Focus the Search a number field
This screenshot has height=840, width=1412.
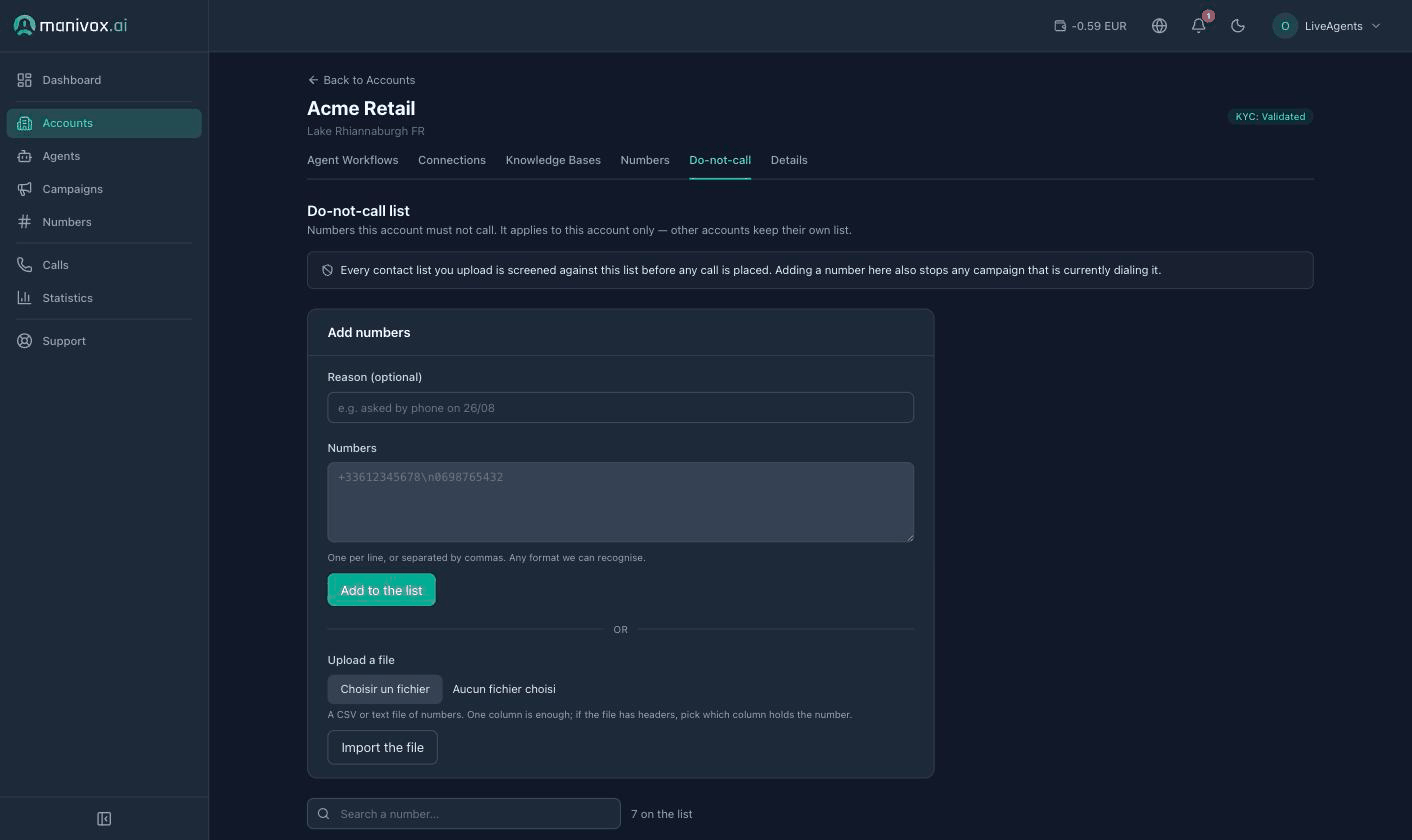tap(464, 814)
